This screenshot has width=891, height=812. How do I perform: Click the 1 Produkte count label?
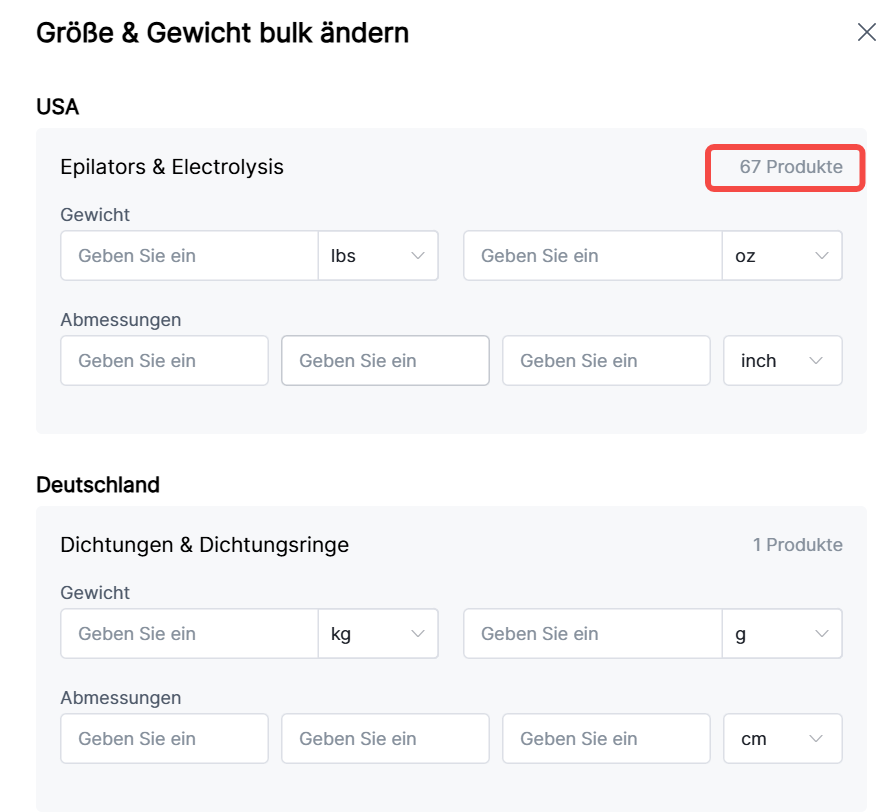click(x=797, y=545)
